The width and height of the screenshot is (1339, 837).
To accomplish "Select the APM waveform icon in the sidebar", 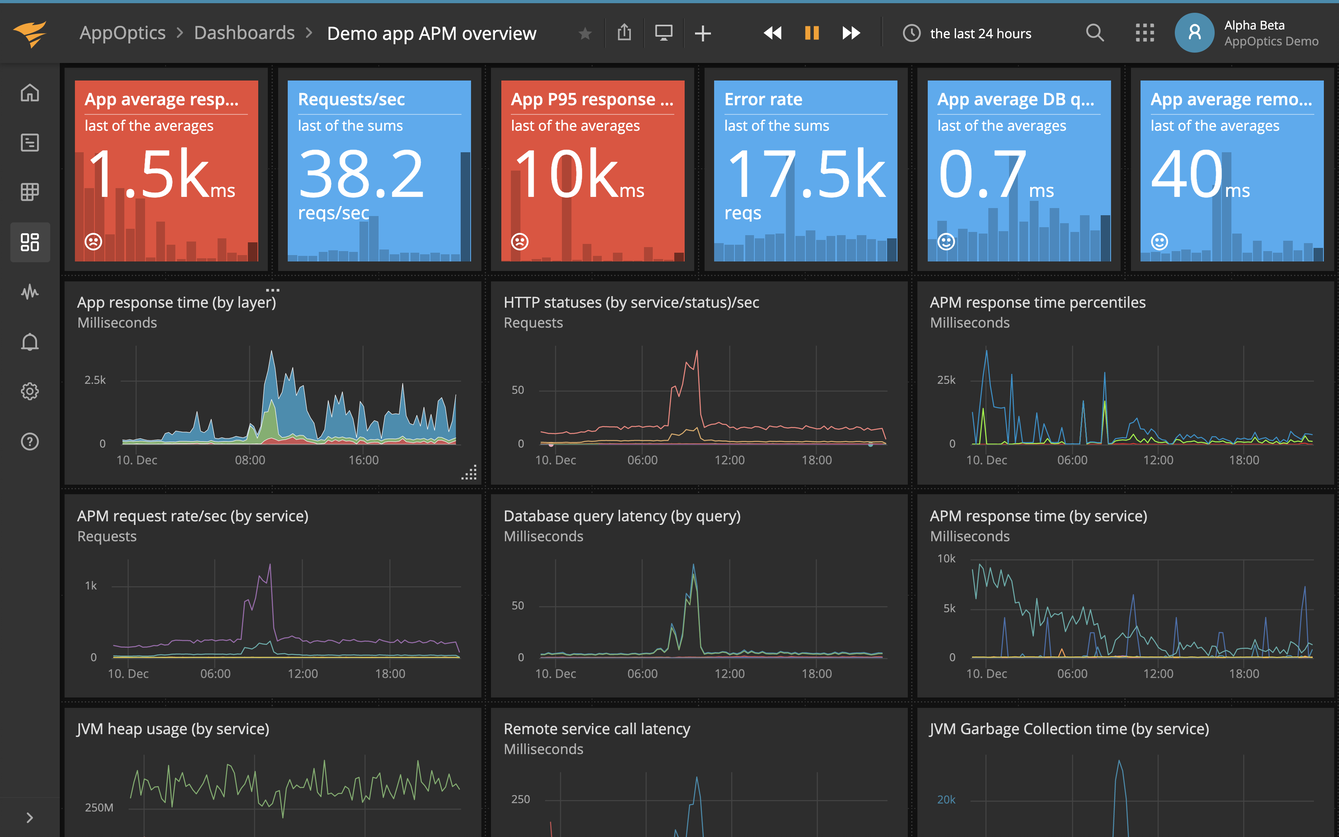I will click(29, 292).
